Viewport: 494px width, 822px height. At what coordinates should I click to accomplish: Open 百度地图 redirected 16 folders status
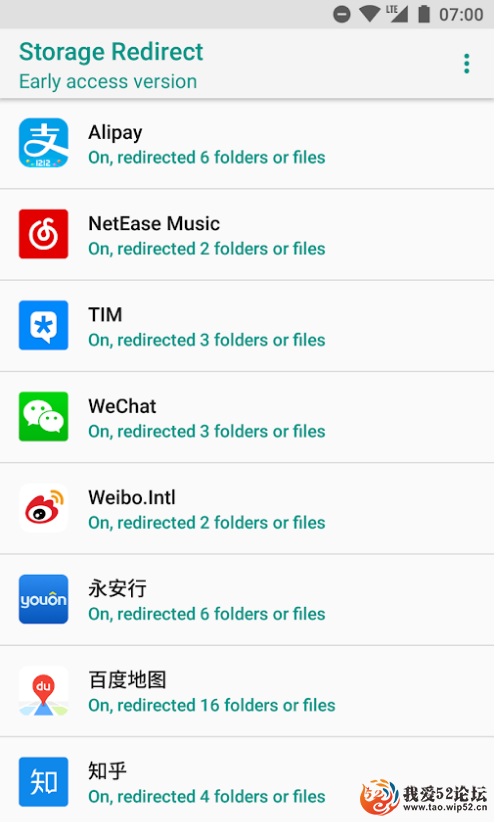coord(212,705)
